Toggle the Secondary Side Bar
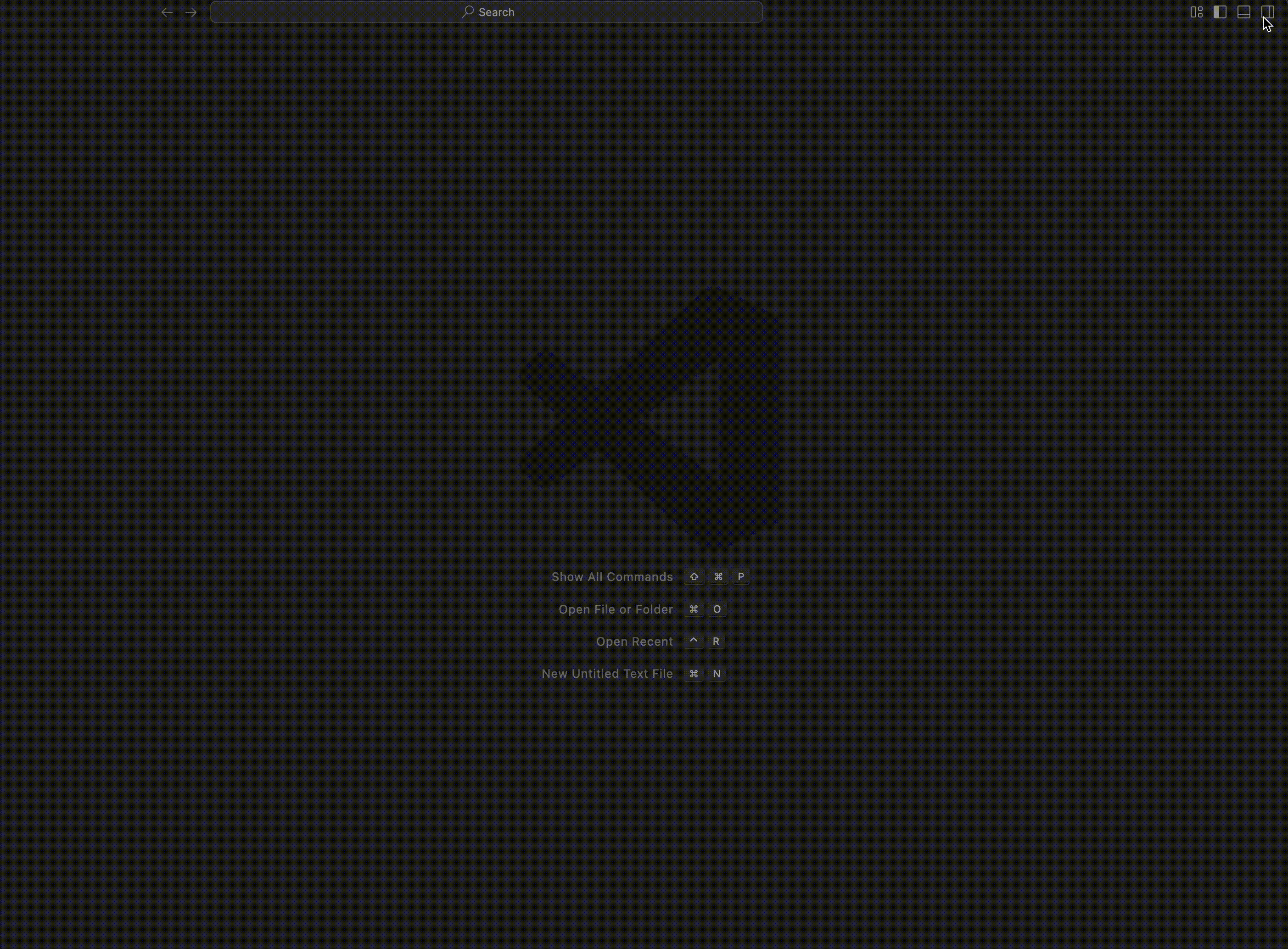The image size is (1288, 949). [x=1267, y=12]
